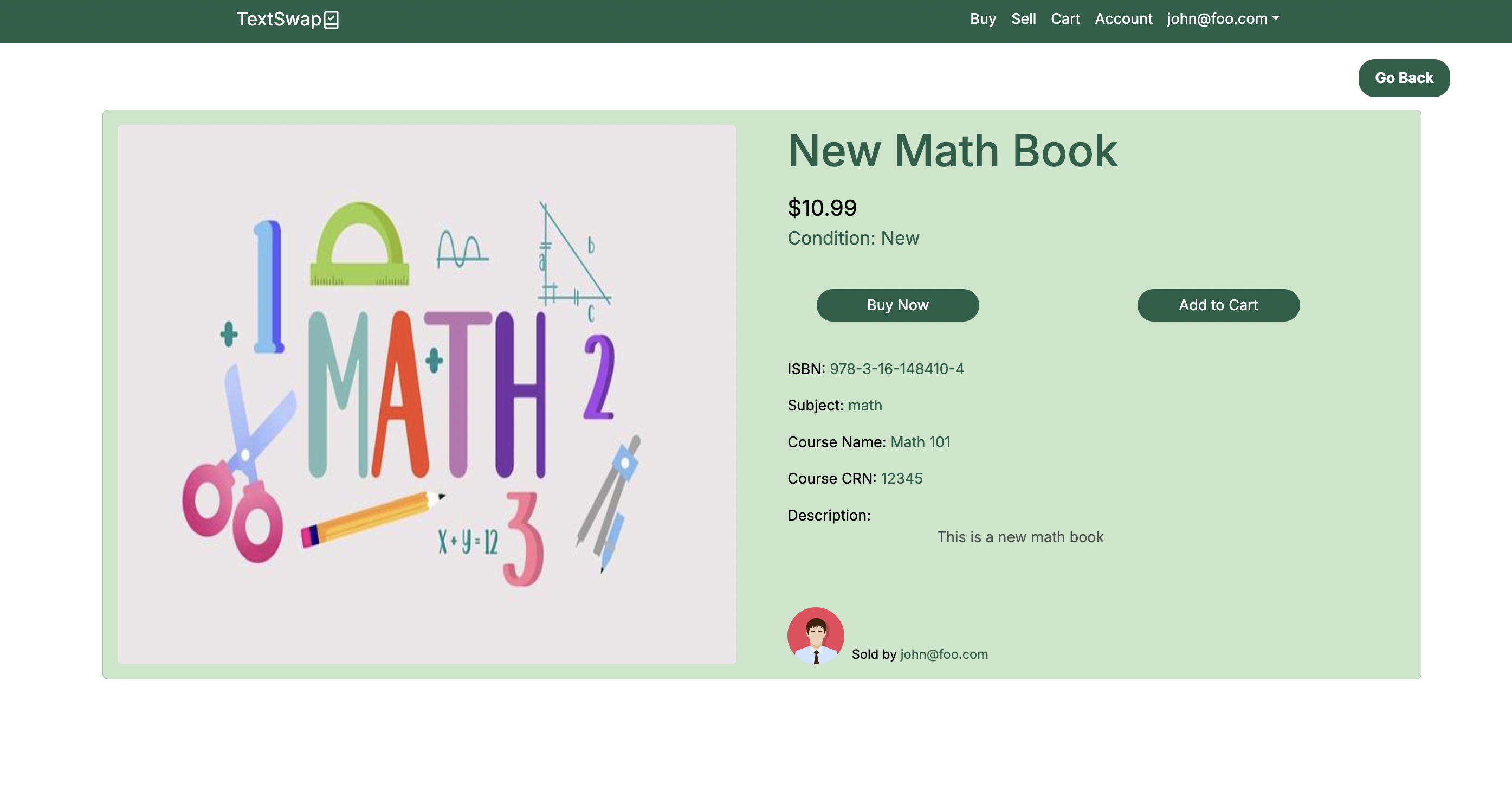
Task: Open the Account page link
Action: click(1123, 19)
